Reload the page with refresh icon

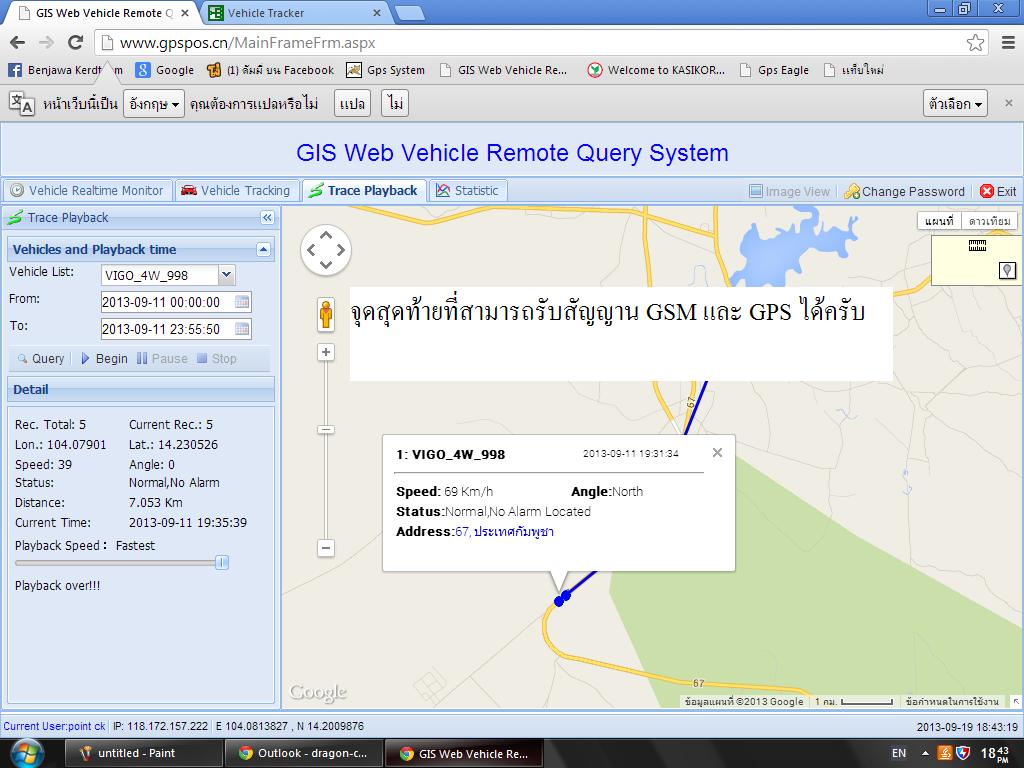[76, 42]
